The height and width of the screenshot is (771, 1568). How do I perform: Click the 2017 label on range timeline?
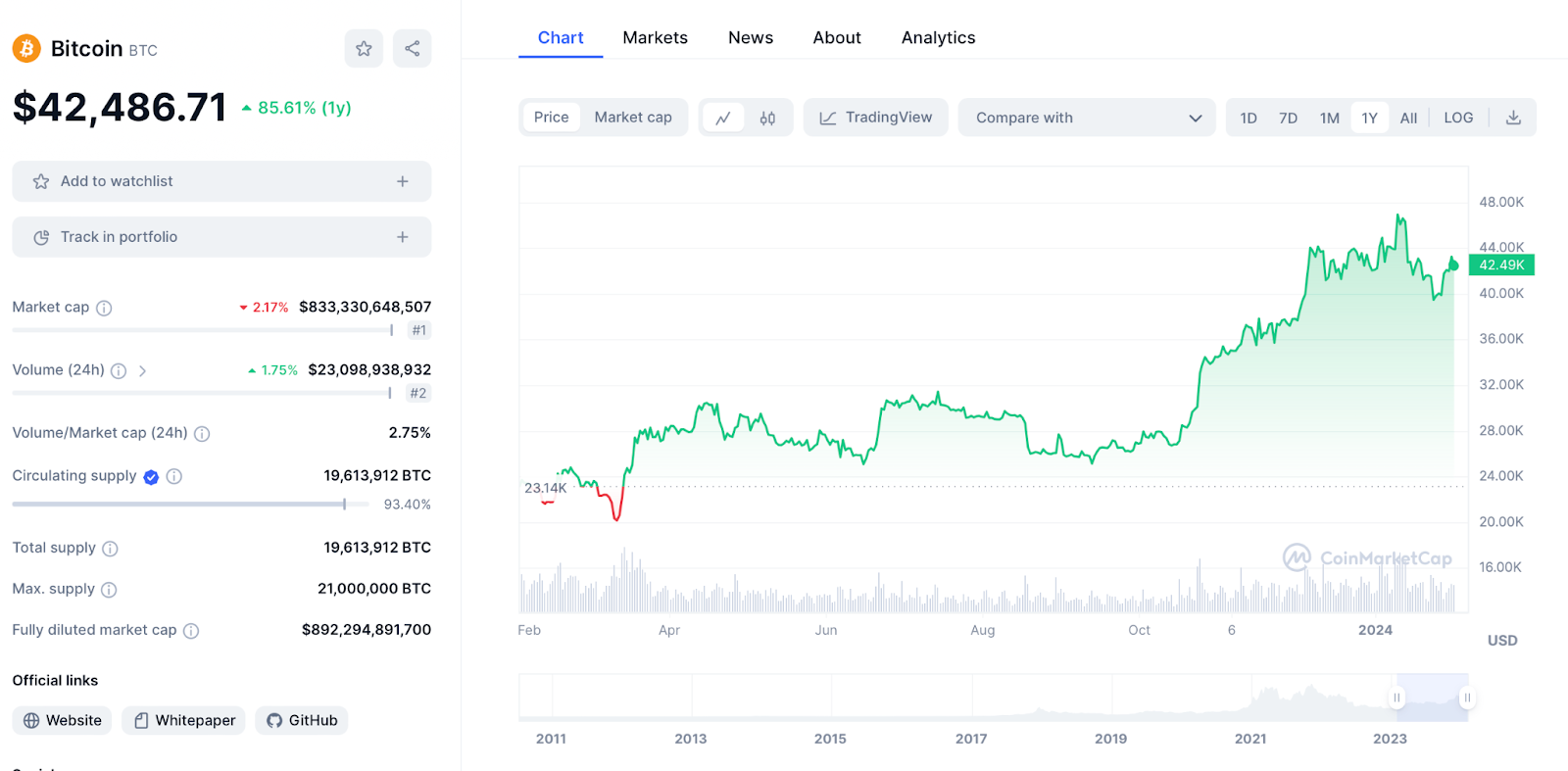click(x=971, y=739)
